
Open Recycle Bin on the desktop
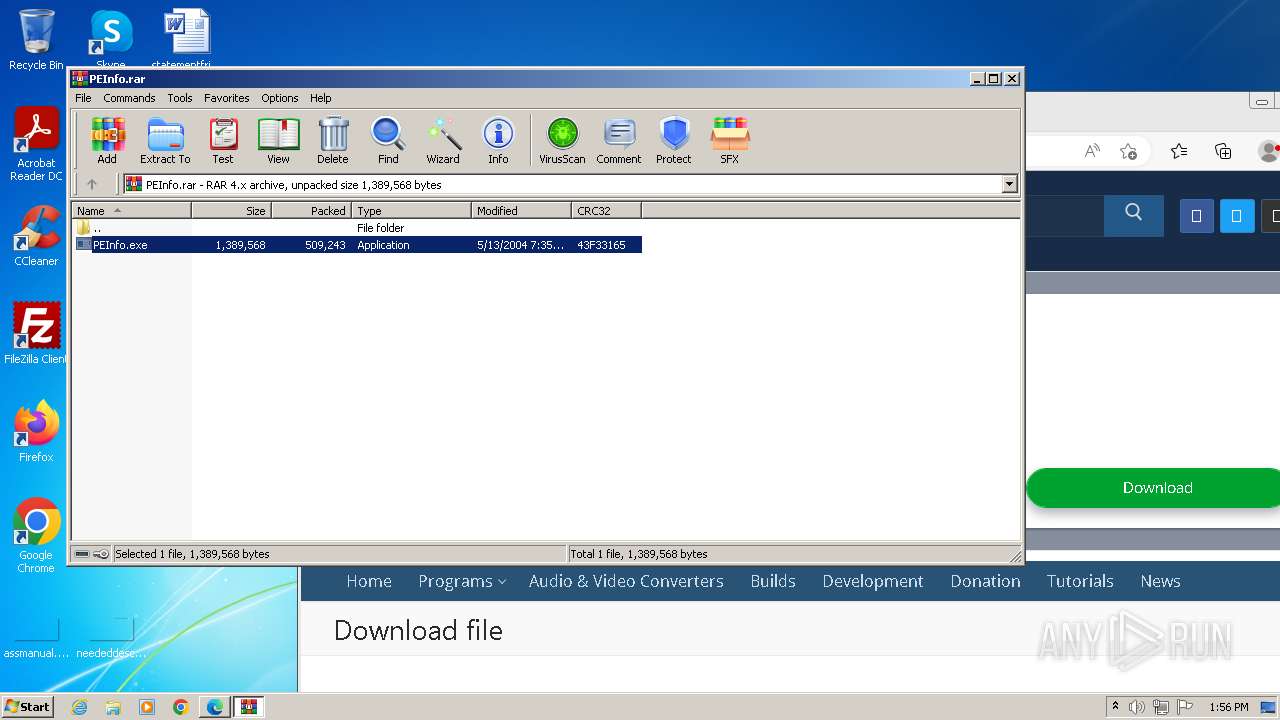coord(36,40)
